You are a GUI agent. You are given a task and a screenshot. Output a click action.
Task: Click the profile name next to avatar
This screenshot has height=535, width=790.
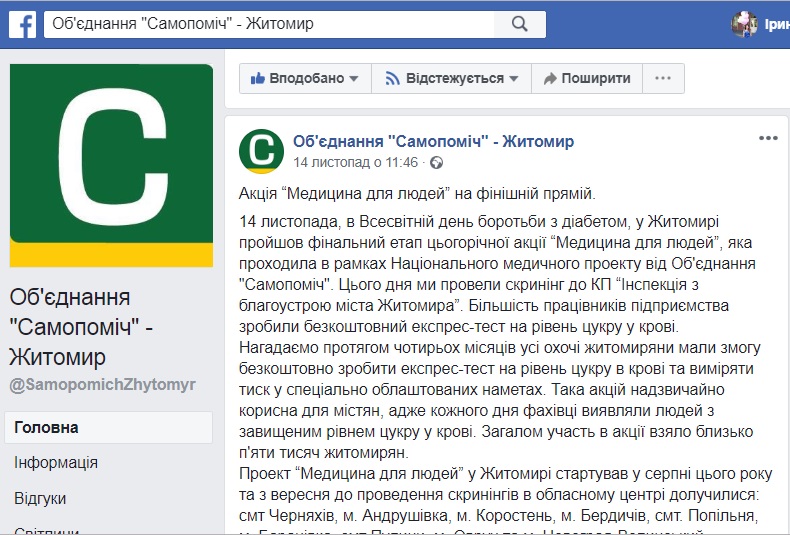[x=777, y=24]
